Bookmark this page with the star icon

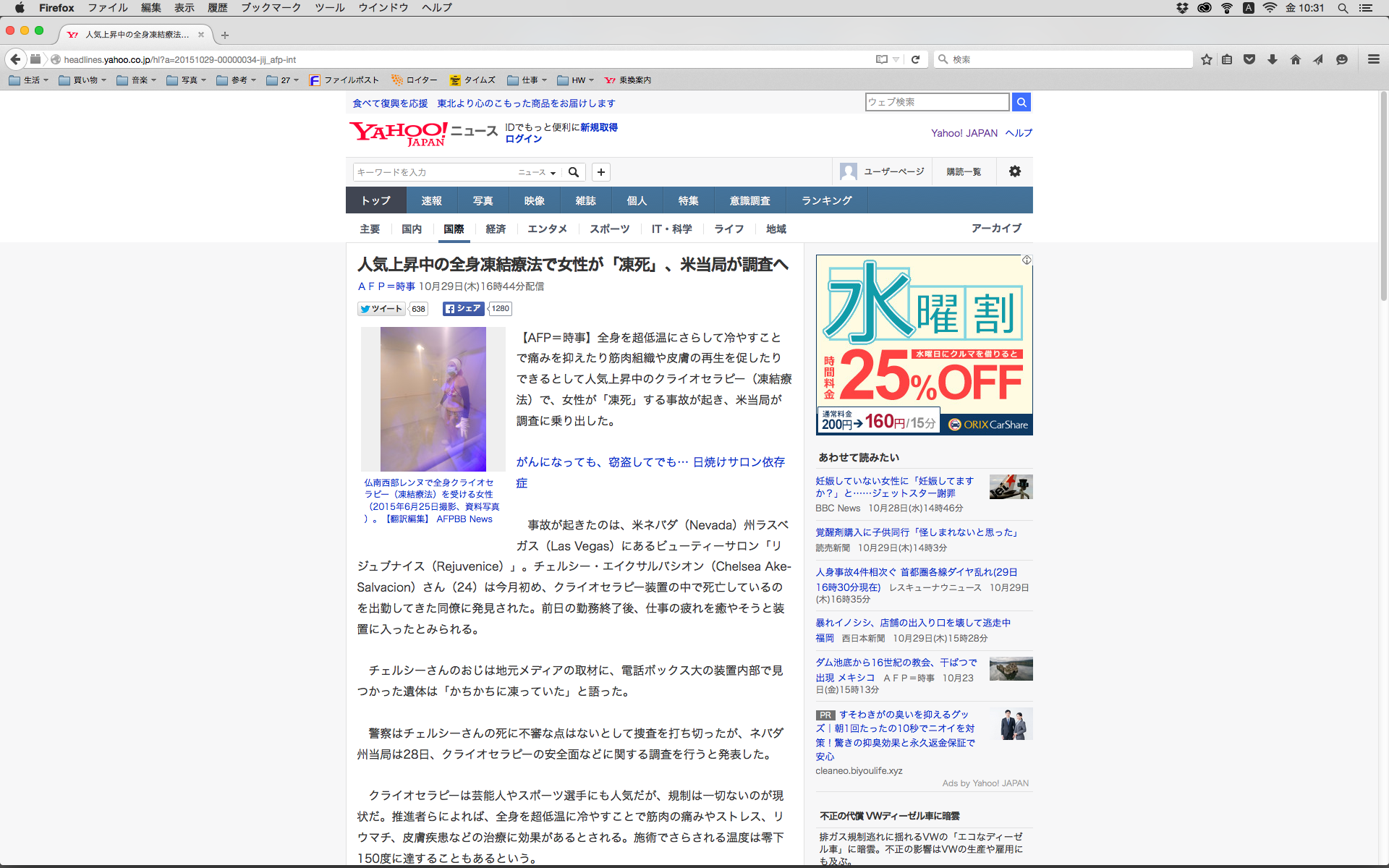click(1206, 59)
